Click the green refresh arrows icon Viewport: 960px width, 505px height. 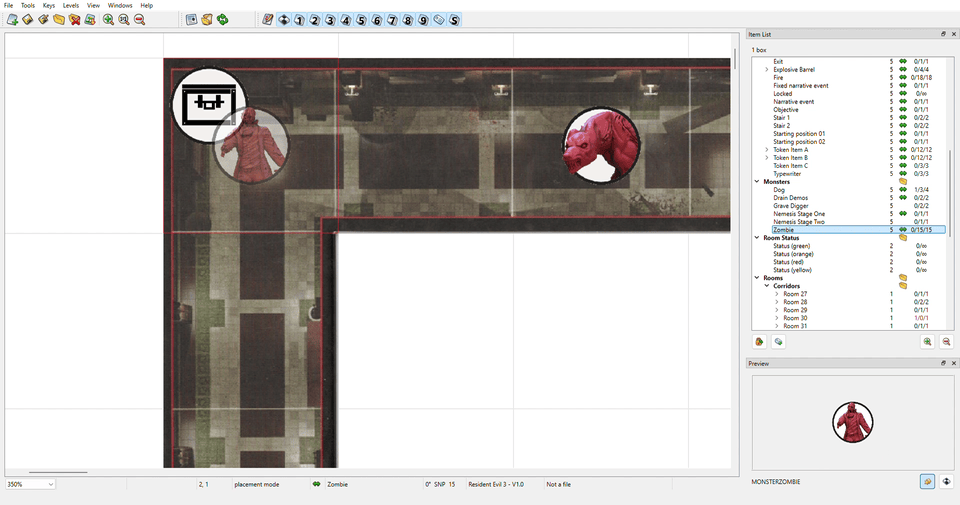pyautogui.click(x=223, y=20)
